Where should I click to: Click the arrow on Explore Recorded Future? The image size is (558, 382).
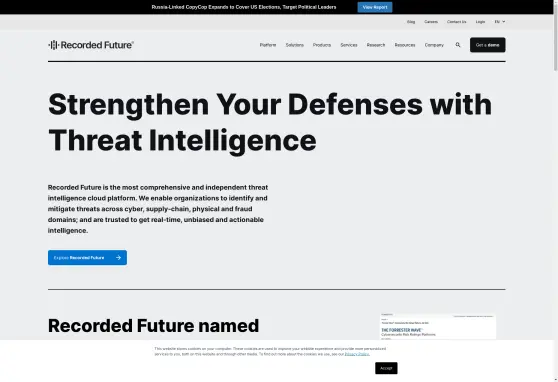click(x=119, y=257)
